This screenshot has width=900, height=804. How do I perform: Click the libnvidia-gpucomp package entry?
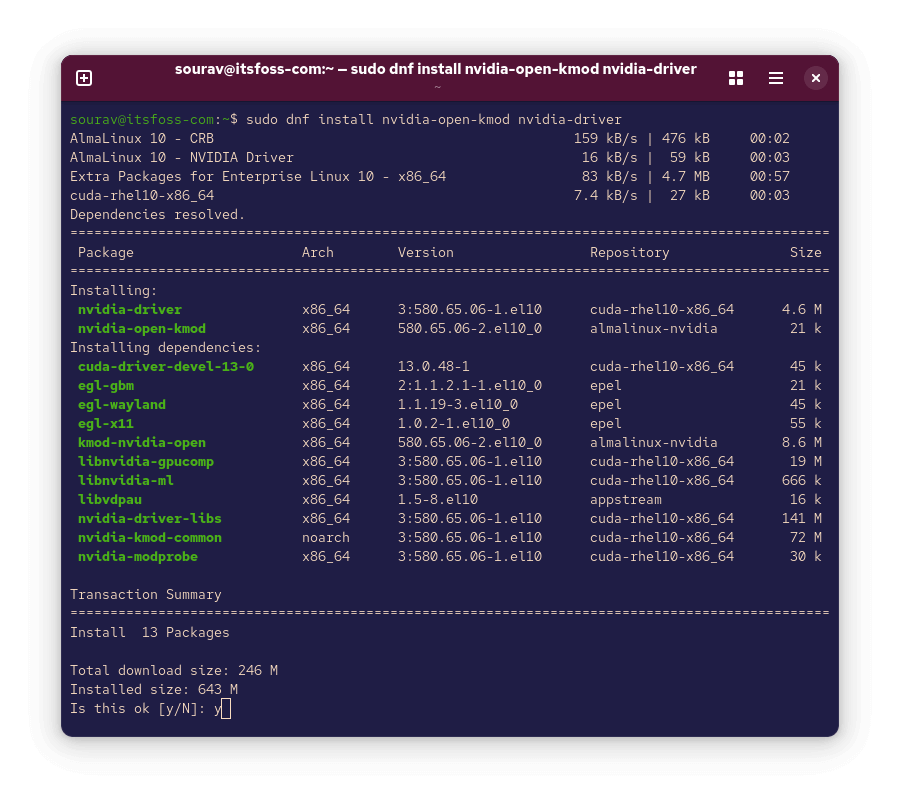(146, 462)
